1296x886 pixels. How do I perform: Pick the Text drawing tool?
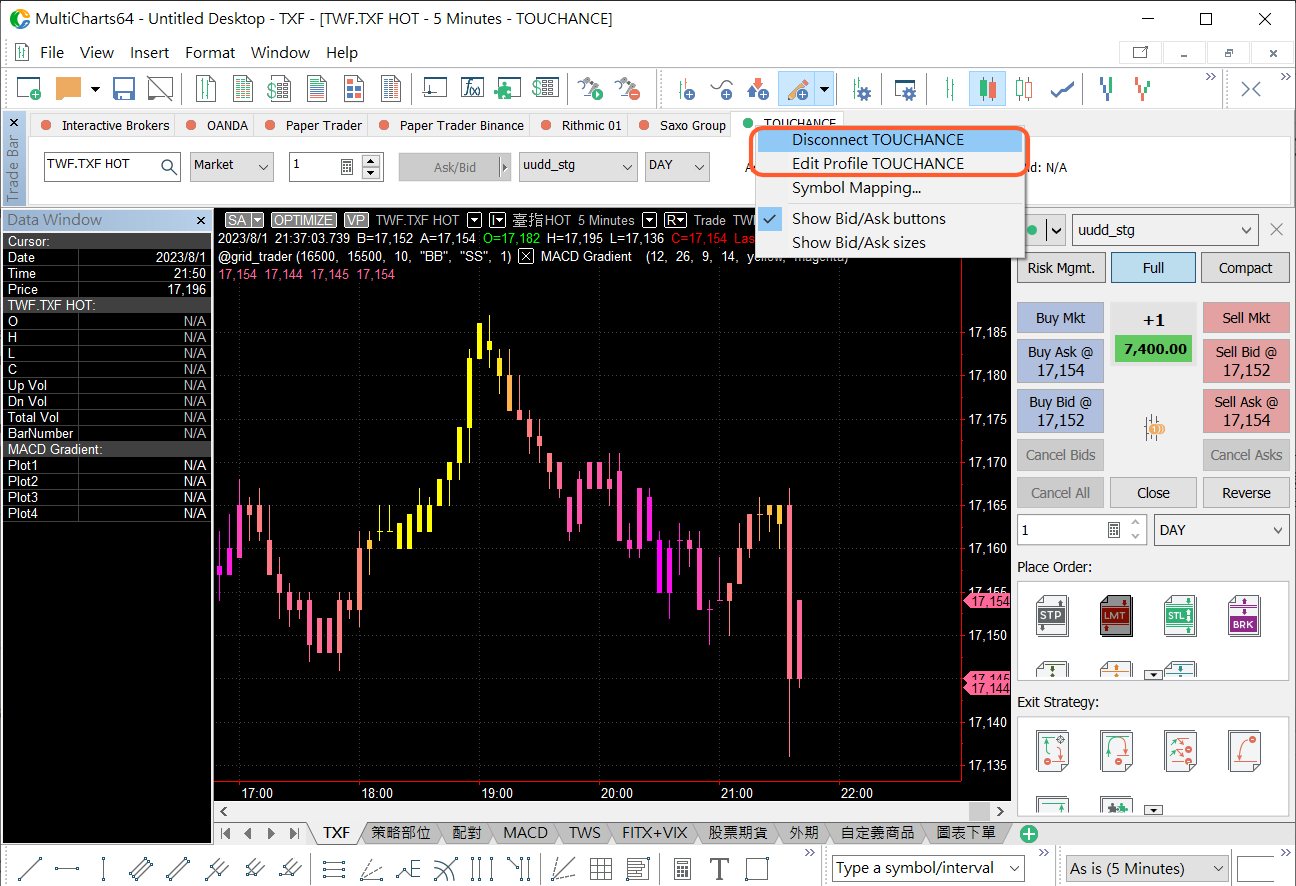tap(719, 868)
